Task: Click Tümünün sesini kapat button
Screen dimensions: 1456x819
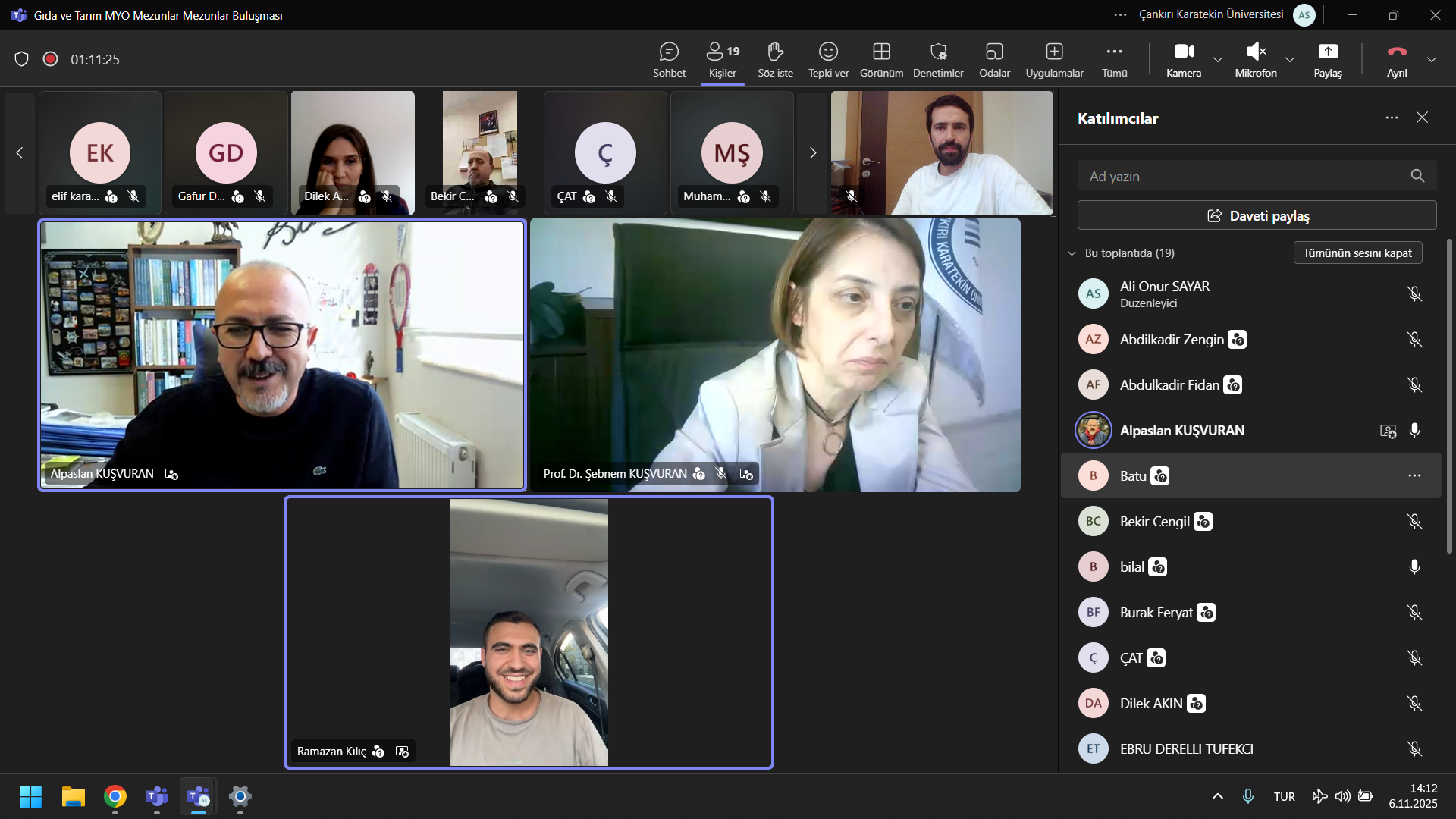Action: pos(1357,253)
